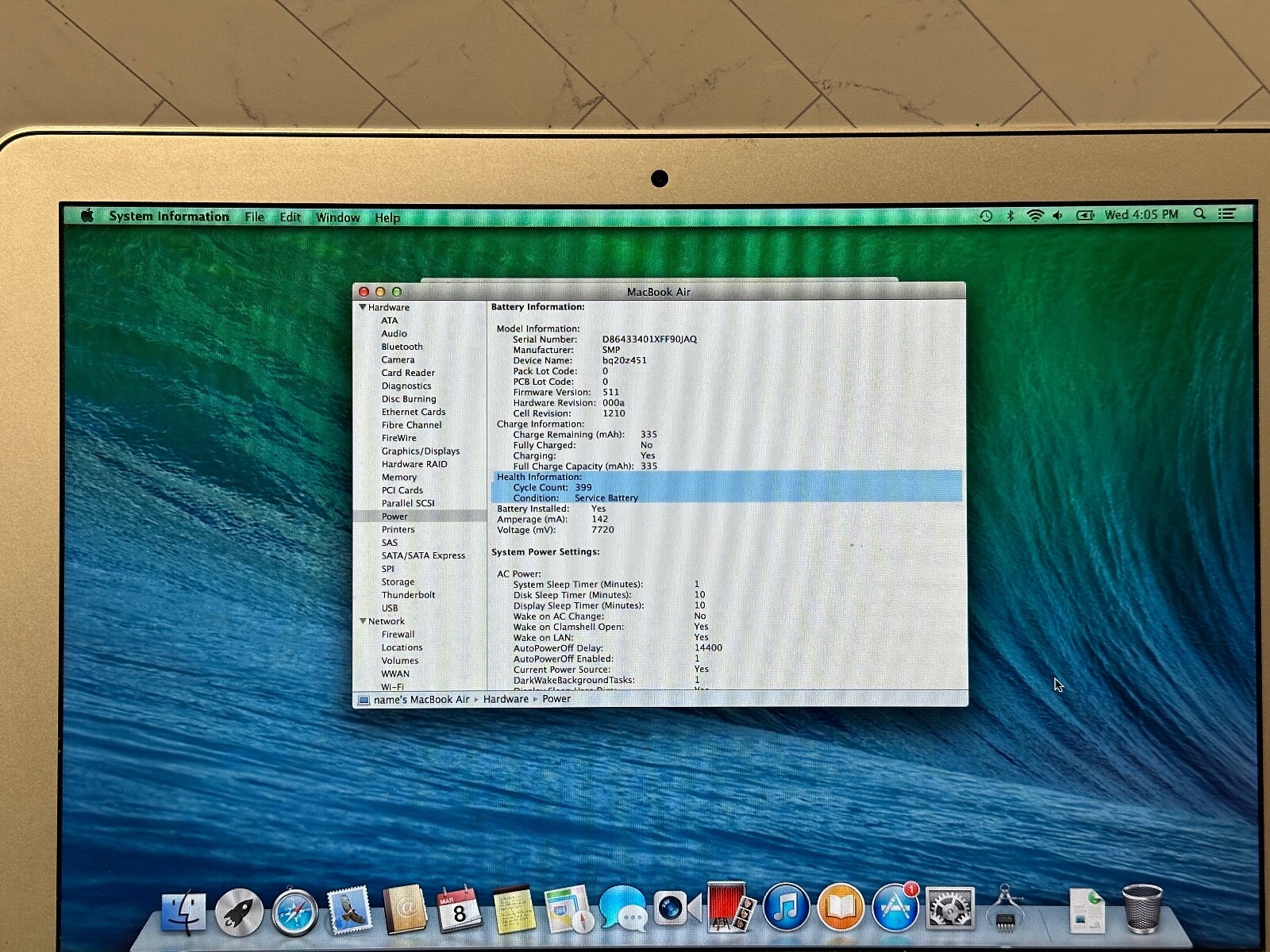The width and height of the screenshot is (1270, 952).
Task: Click the volume speaker icon
Action: pos(1057,215)
